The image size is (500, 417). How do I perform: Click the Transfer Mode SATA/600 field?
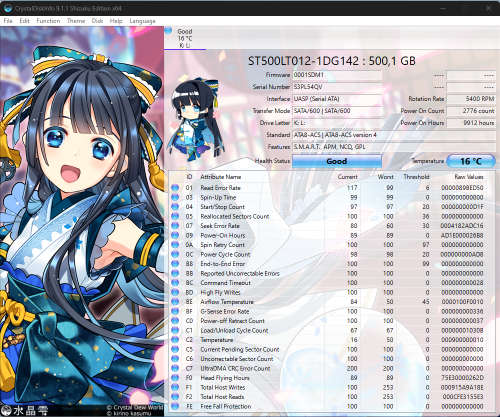pos(337,111)
